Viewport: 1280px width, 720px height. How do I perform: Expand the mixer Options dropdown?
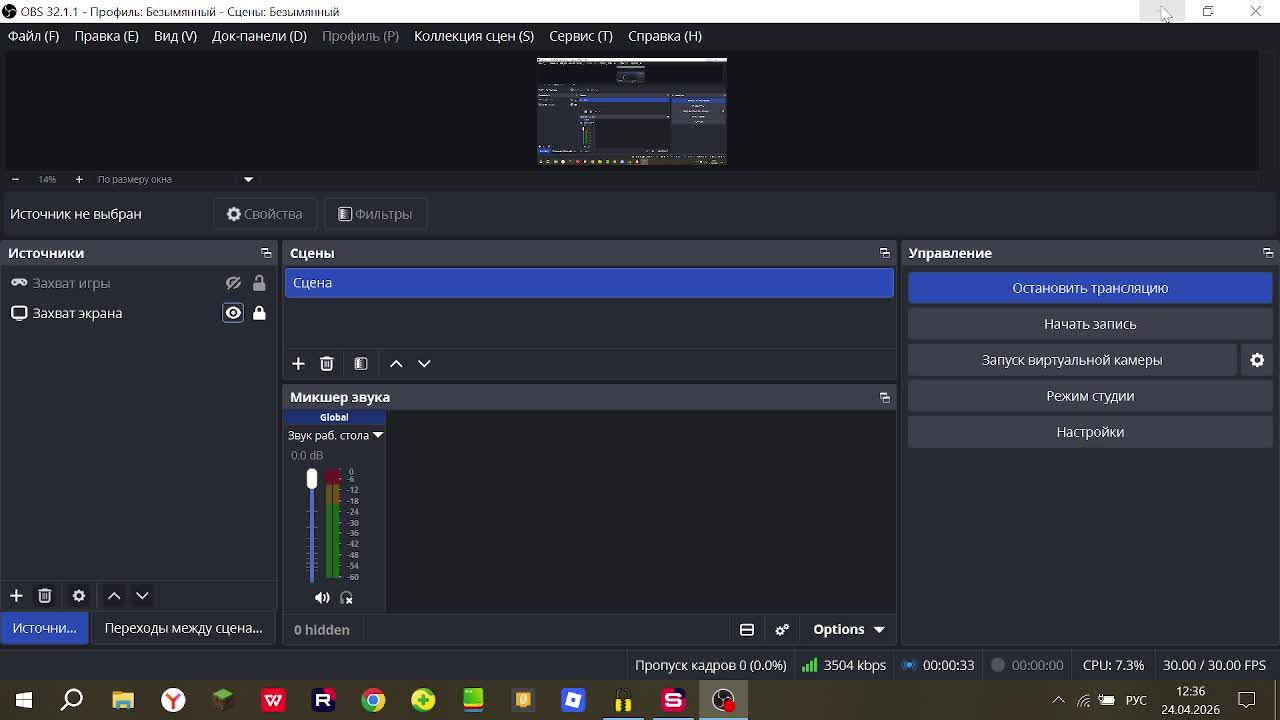tap(849, 629)
